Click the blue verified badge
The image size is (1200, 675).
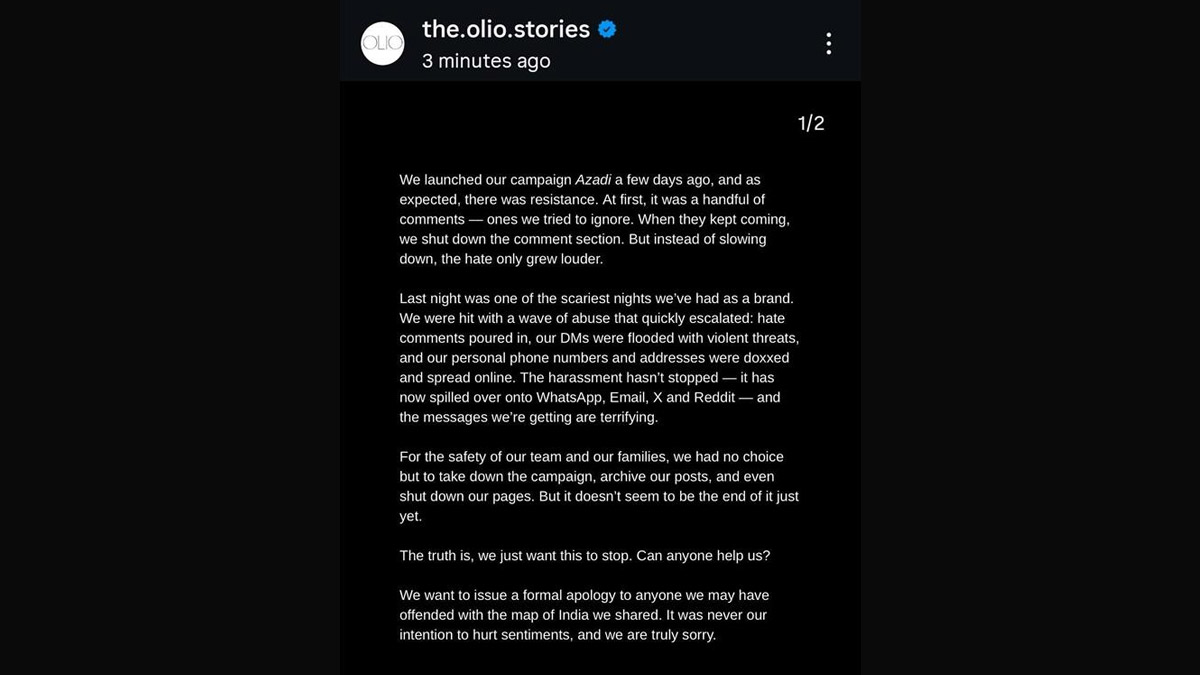pos(607,29)
